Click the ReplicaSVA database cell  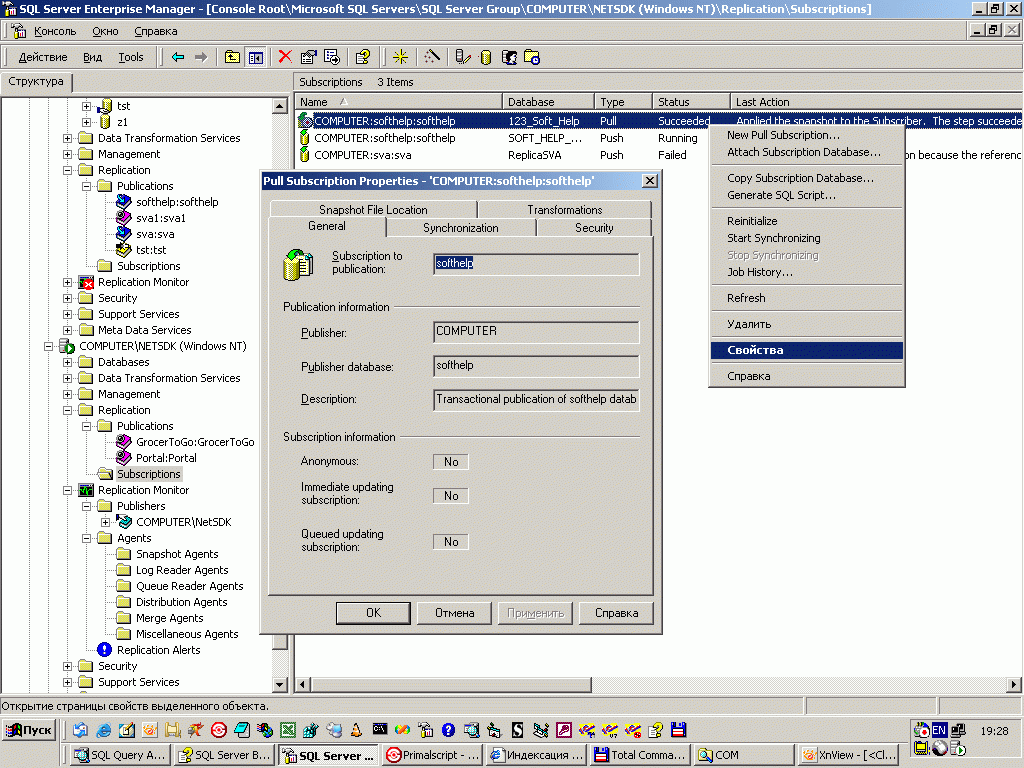click(x=534, y=155)
